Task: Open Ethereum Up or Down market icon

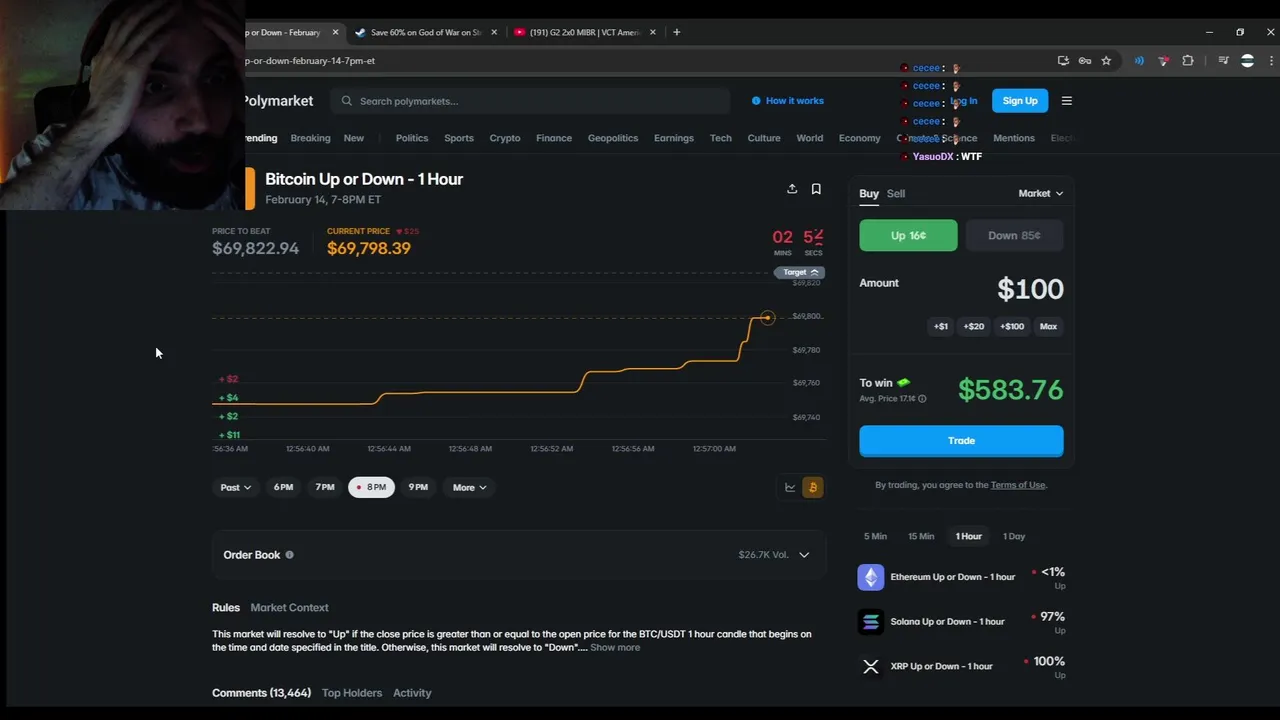Action: point(871,577)
